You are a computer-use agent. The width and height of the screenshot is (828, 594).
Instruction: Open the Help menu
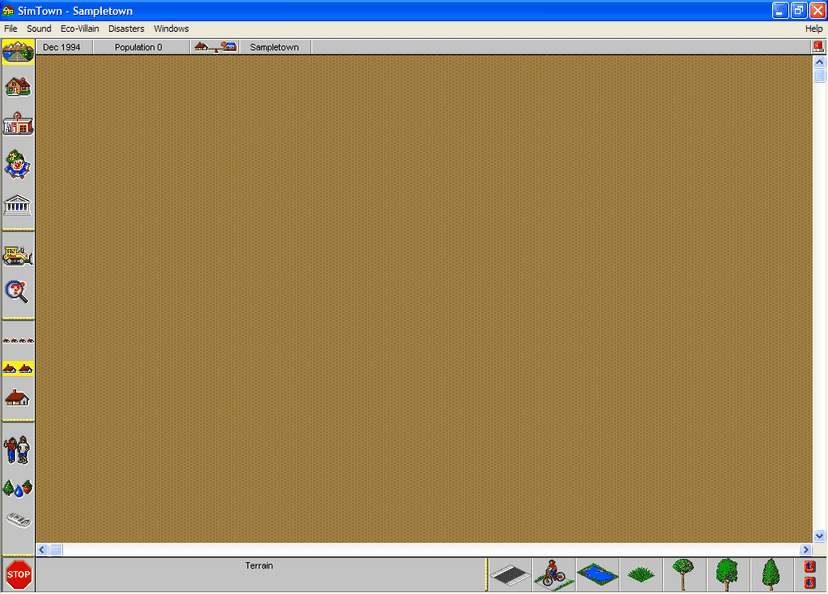pos(814,29)
